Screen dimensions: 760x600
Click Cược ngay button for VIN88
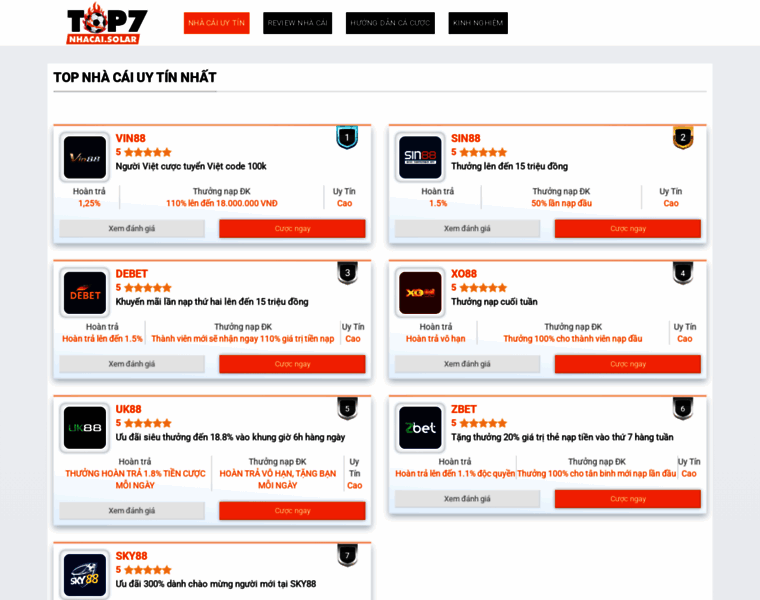tap(292, 229)
